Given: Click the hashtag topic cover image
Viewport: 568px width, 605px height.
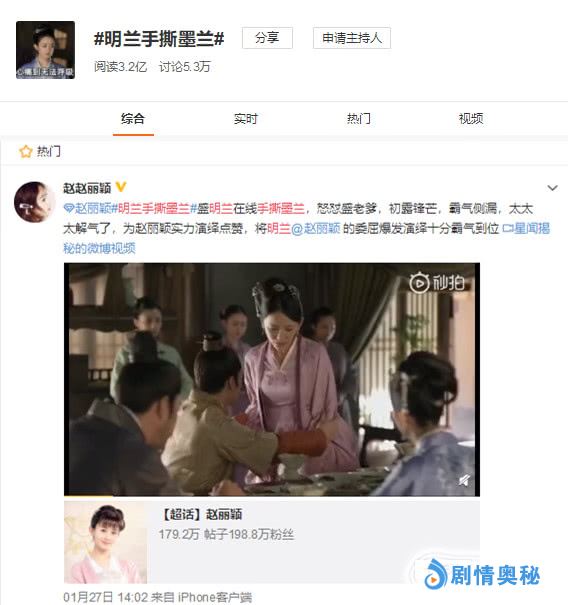Looking at the screenshot, I should click(x=46, y=50).
